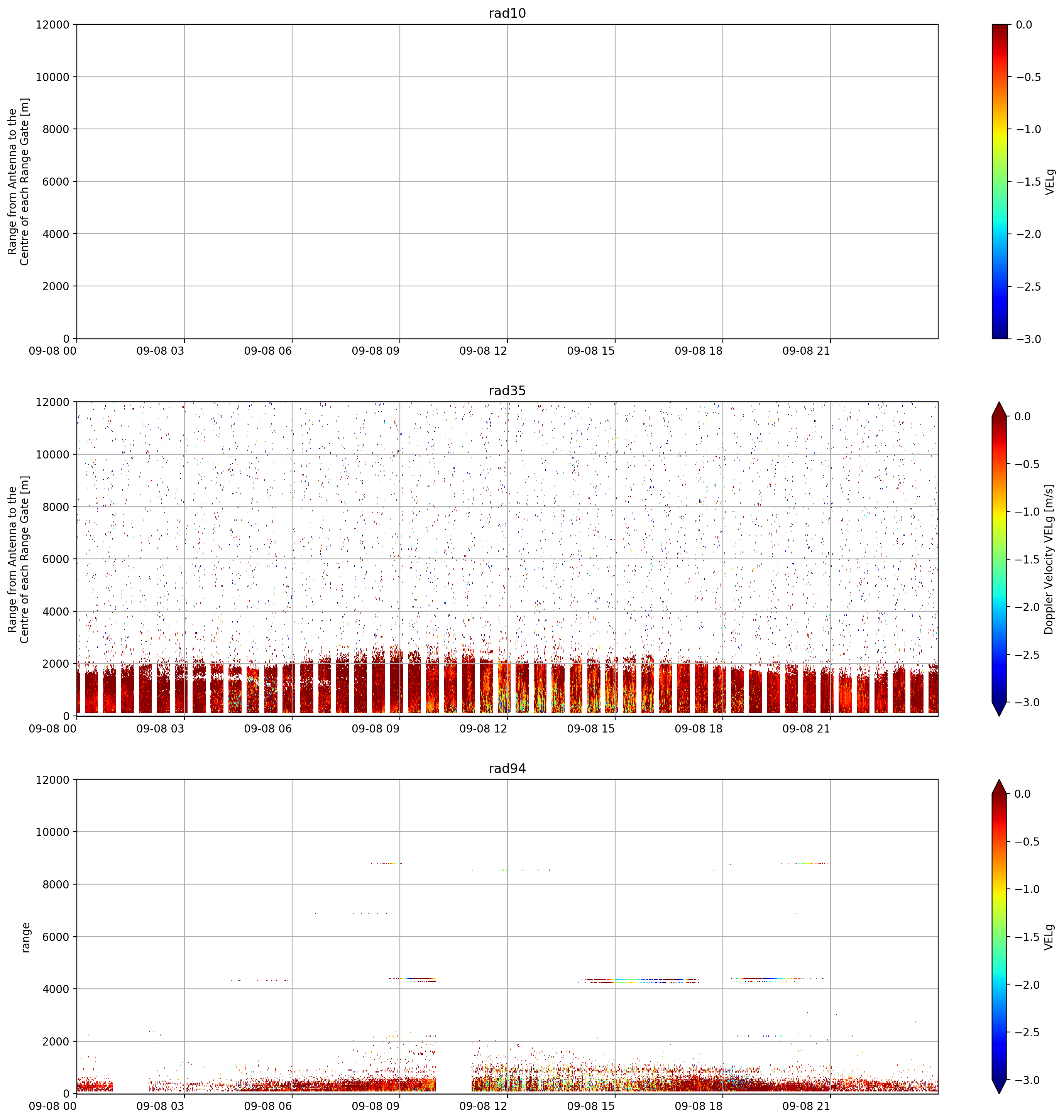Screen dimensions: 1064x1120
Task: Click the −3.0 tick on rad10 colorbar
Action: (x=1028, y=339)
